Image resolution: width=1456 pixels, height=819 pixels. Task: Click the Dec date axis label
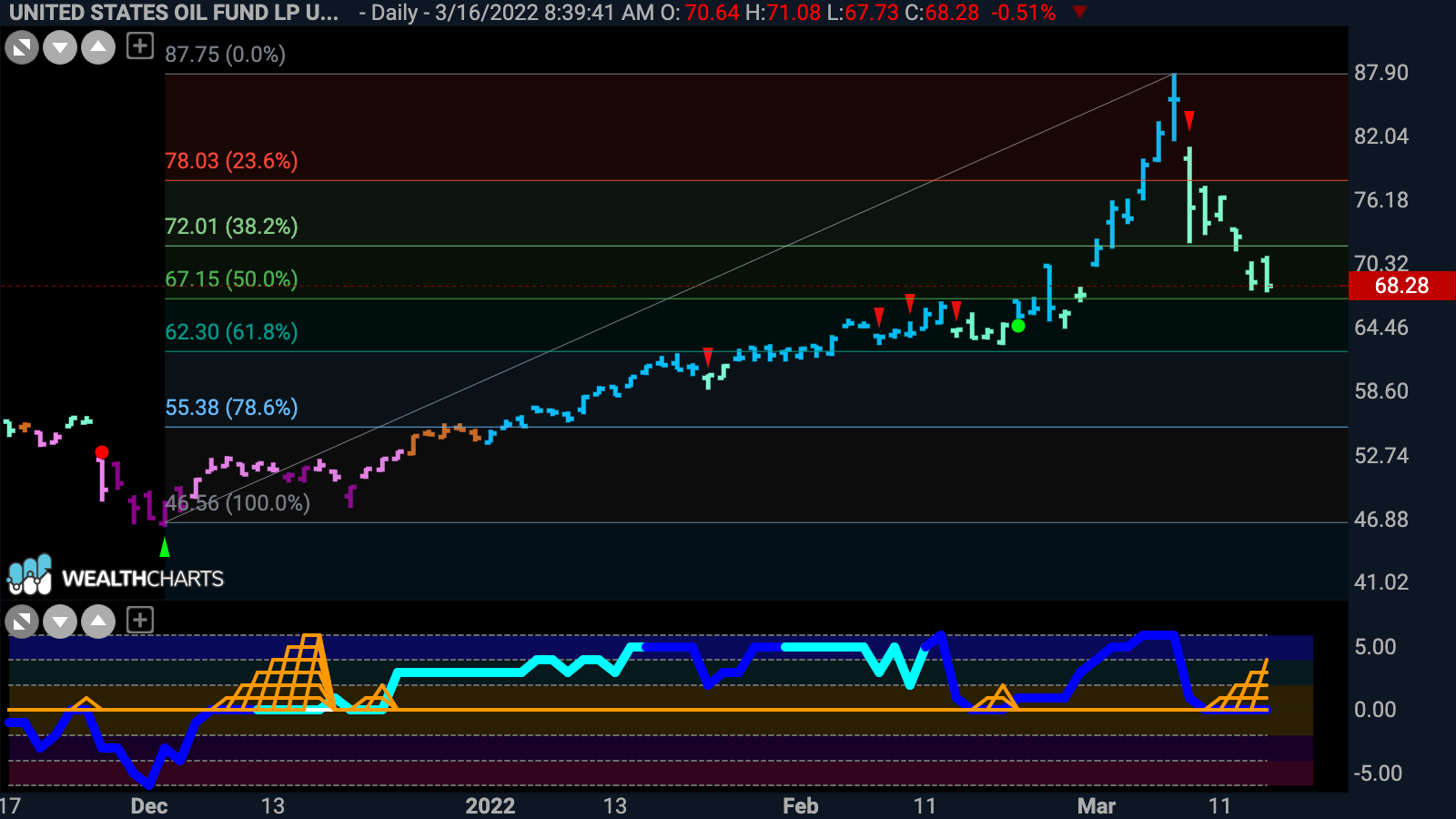pos(149,806)
